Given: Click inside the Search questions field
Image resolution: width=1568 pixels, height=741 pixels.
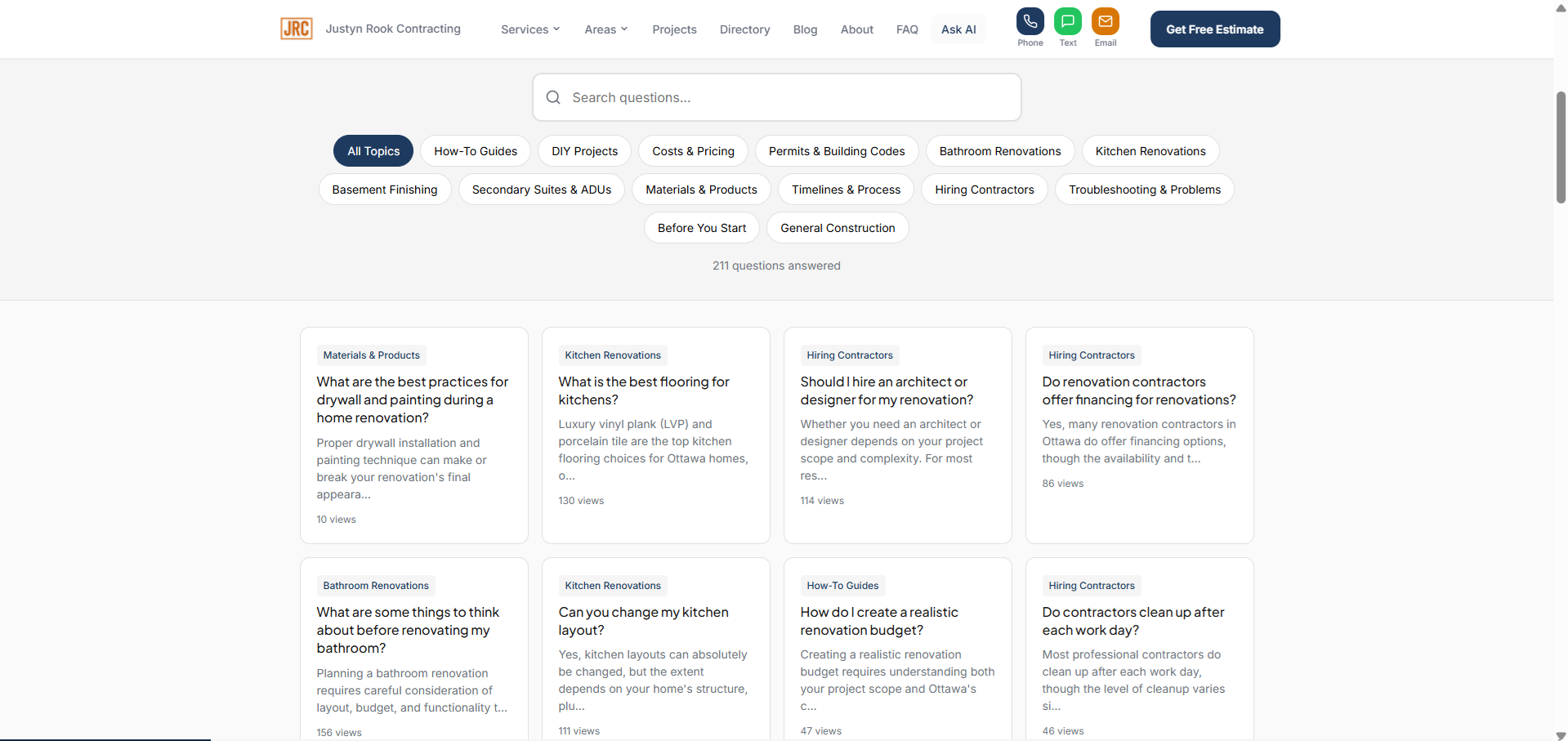Looking at the screenshot, I should point(784,97).
